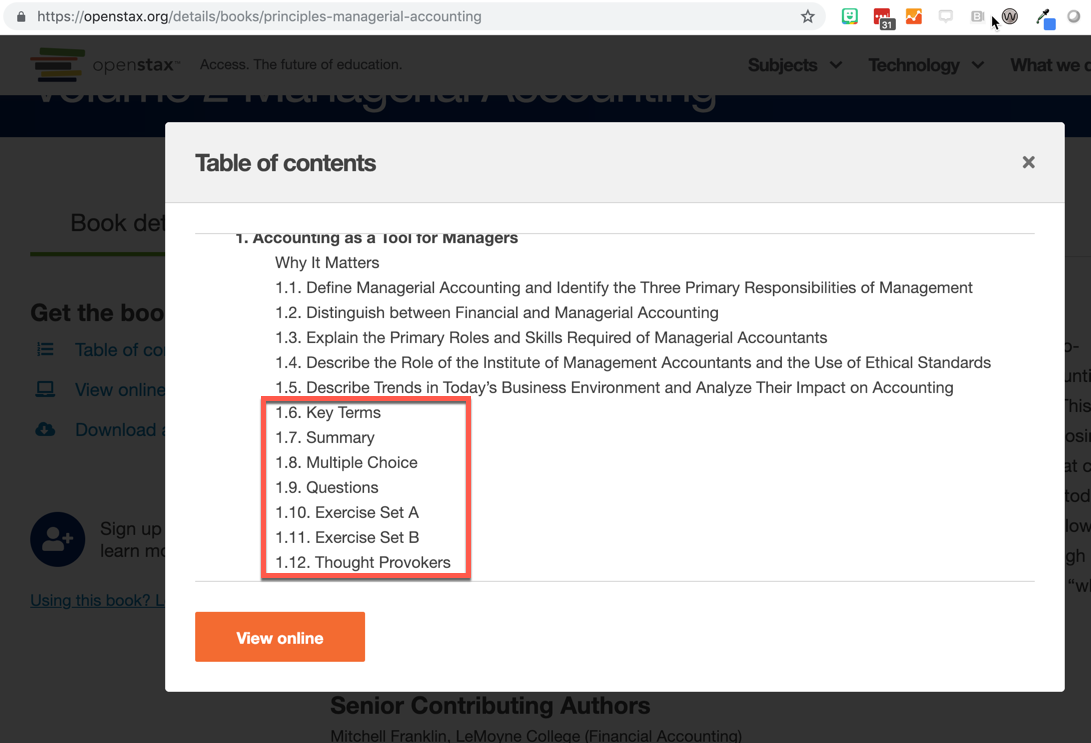Click the Sign up person icon
Viewport: 1091px width, 743px height.
(x=57, y=539)
